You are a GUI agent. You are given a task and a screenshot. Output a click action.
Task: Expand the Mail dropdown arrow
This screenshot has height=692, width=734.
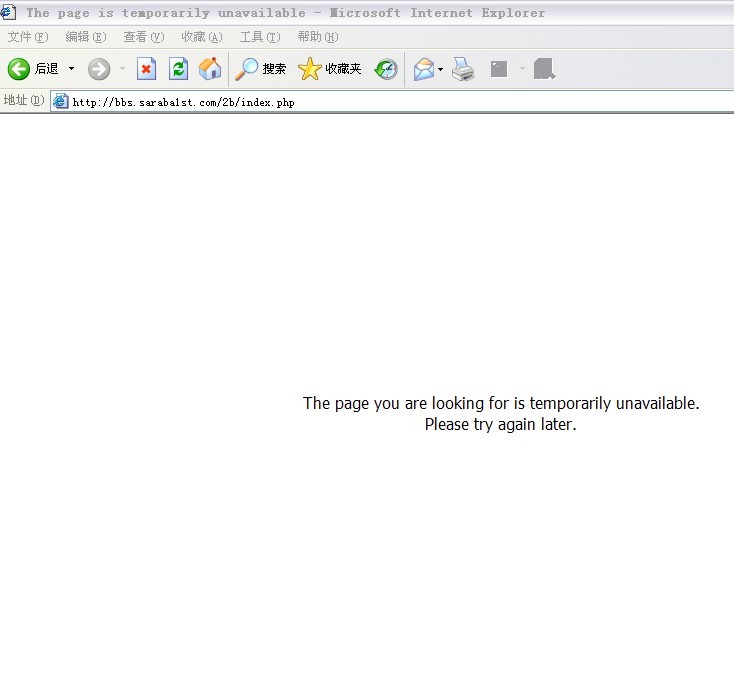[440, 69]
